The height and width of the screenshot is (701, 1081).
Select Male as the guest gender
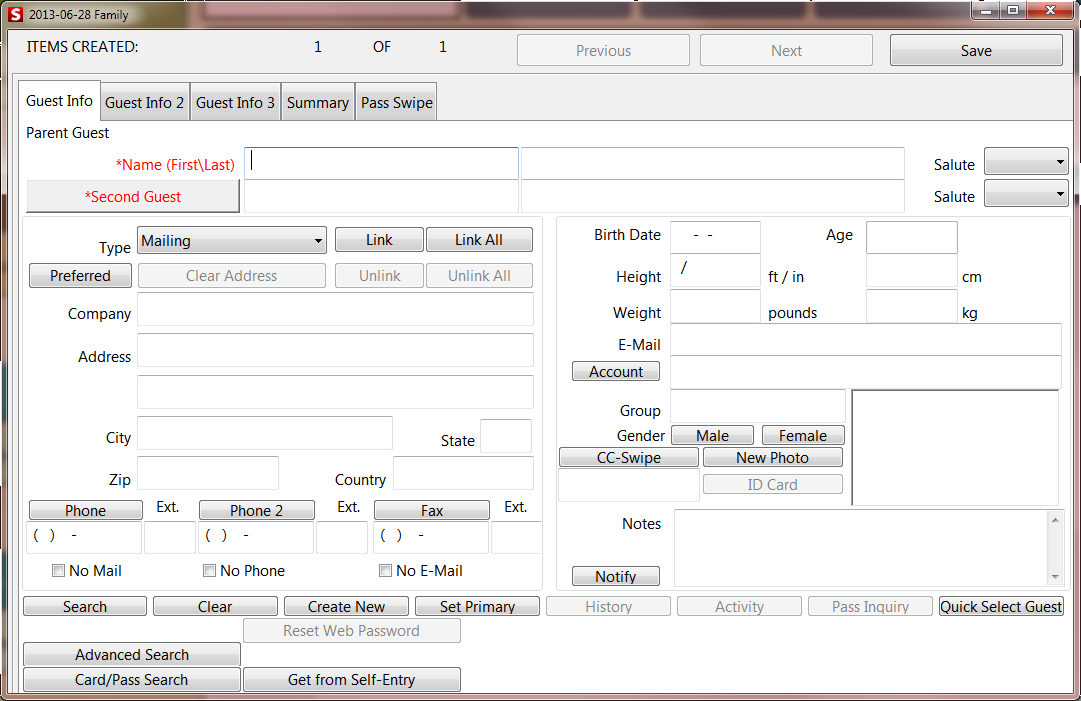(x=712, y=435)
